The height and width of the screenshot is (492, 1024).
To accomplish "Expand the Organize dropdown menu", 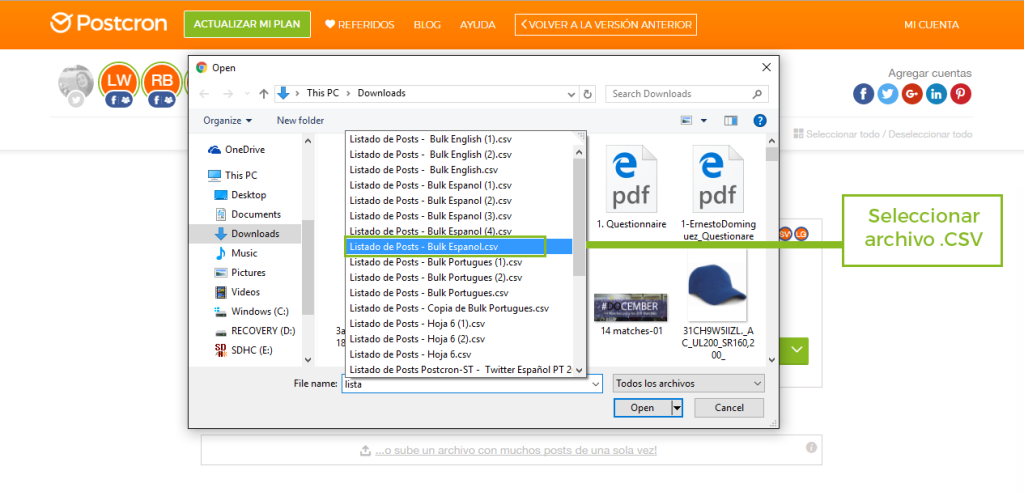I will click(228, 120).
